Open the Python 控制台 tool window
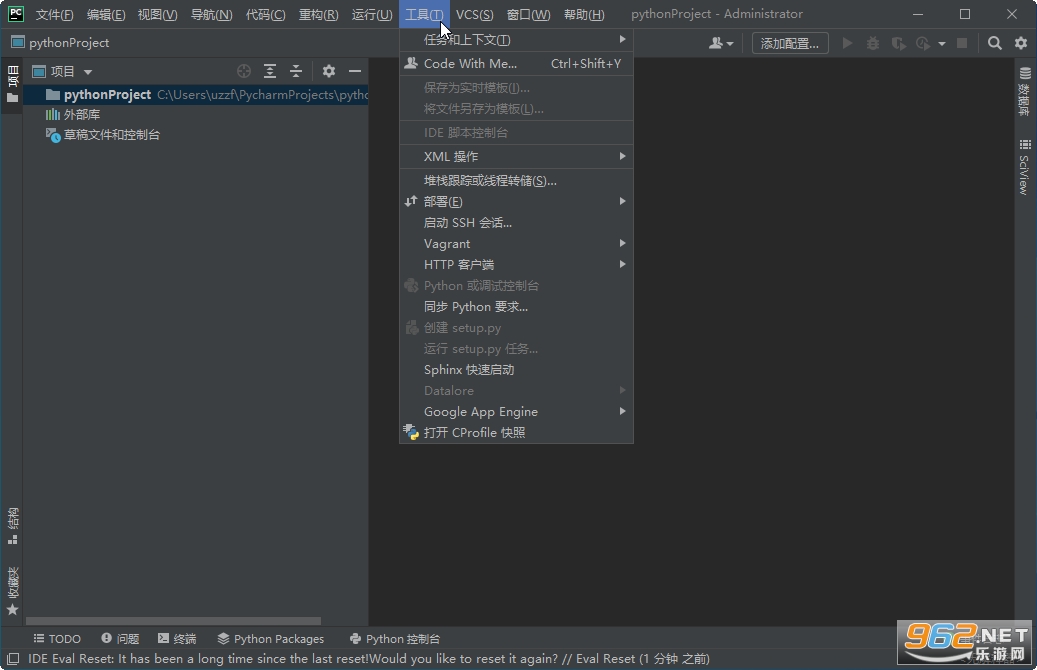1037x670 pixels. pyautogui.click(x=395, y=639)
